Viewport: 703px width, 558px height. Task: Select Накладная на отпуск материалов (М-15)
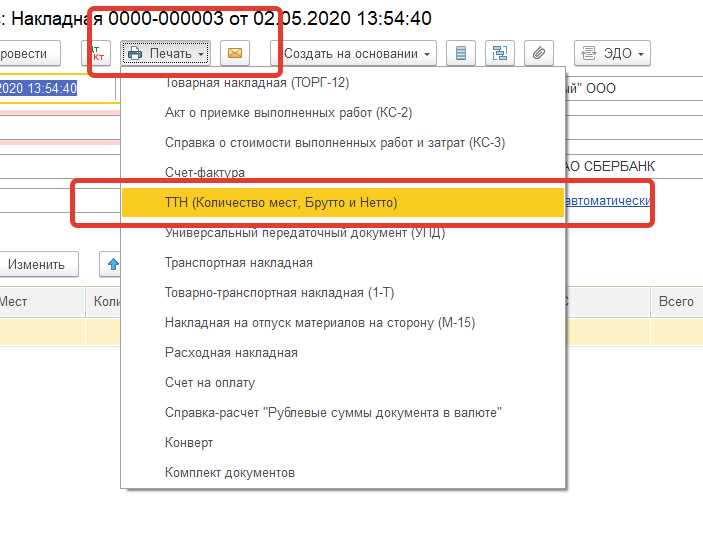point(343,323)
